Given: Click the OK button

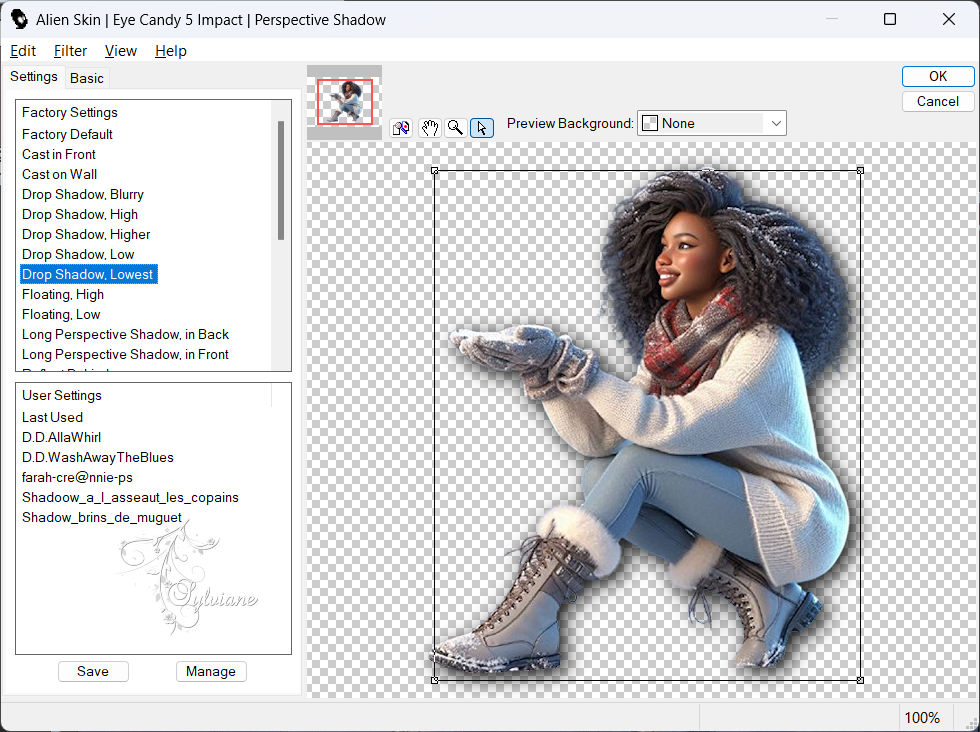Looking at the screenshot, I should coord(938,76).
